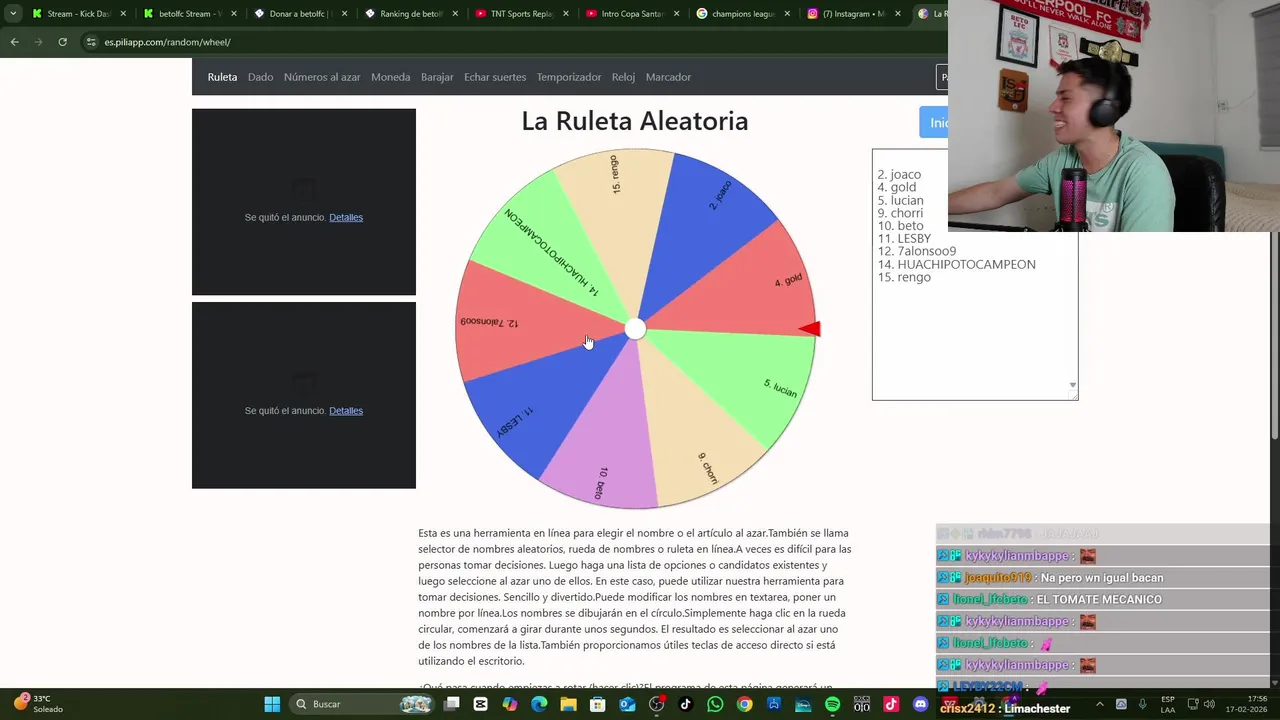Open Spotify from the taskbar
The image size is (1280, 720).
(x=832, y=704)
